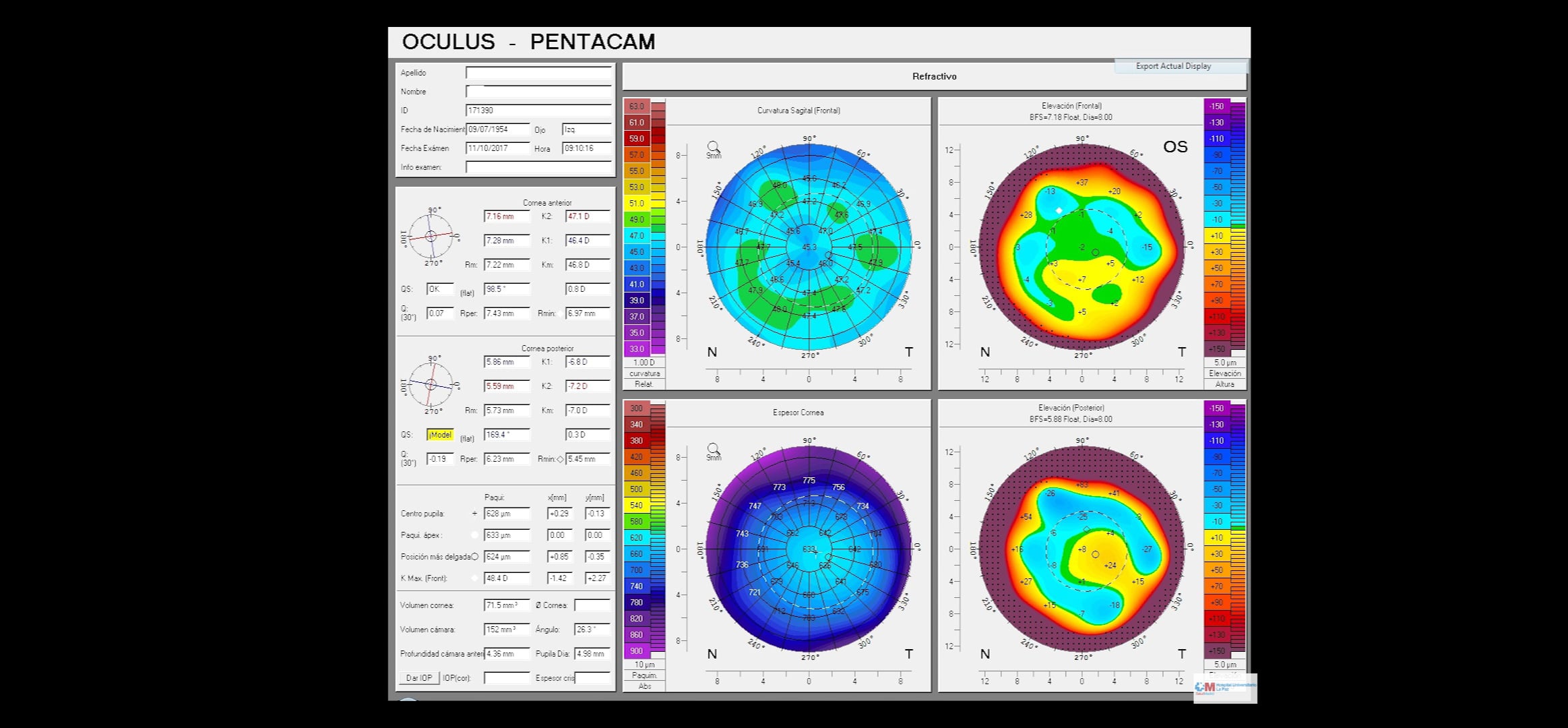
Task: Select posterior K2 value -7.2 D
Action: point(588,386)
